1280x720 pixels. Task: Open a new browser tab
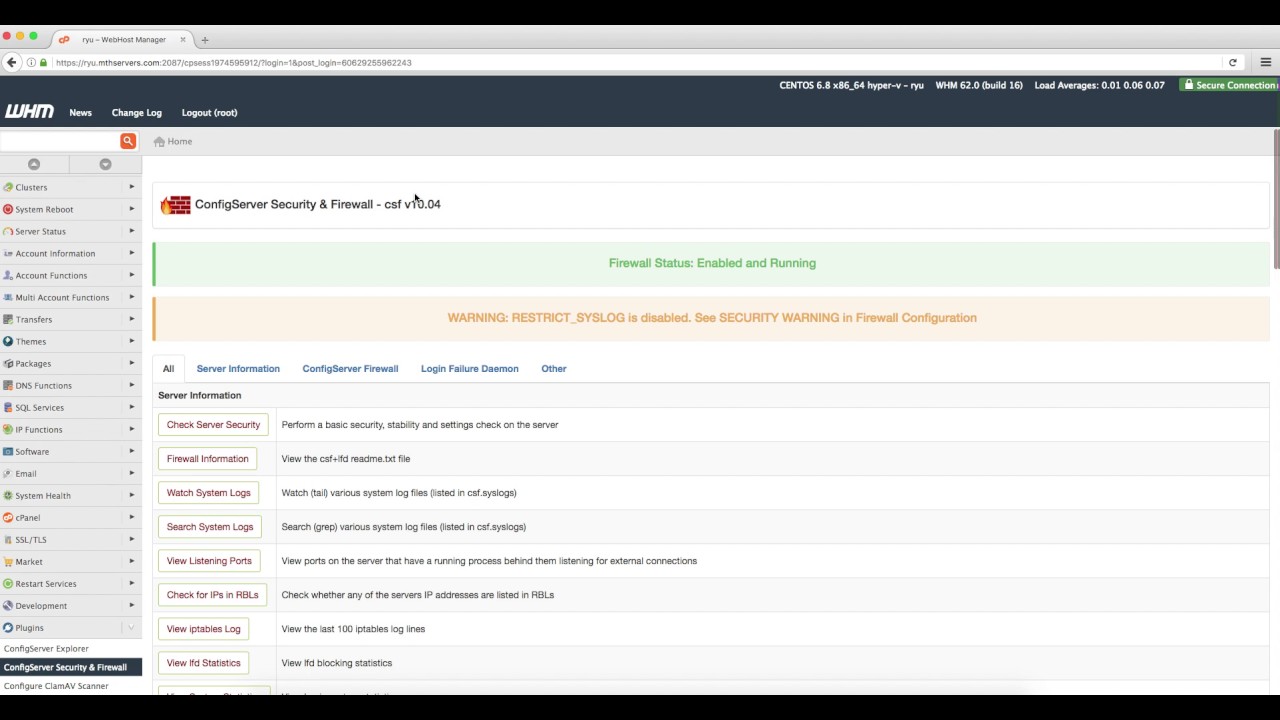pyautogui.click(x=204, y=40)
